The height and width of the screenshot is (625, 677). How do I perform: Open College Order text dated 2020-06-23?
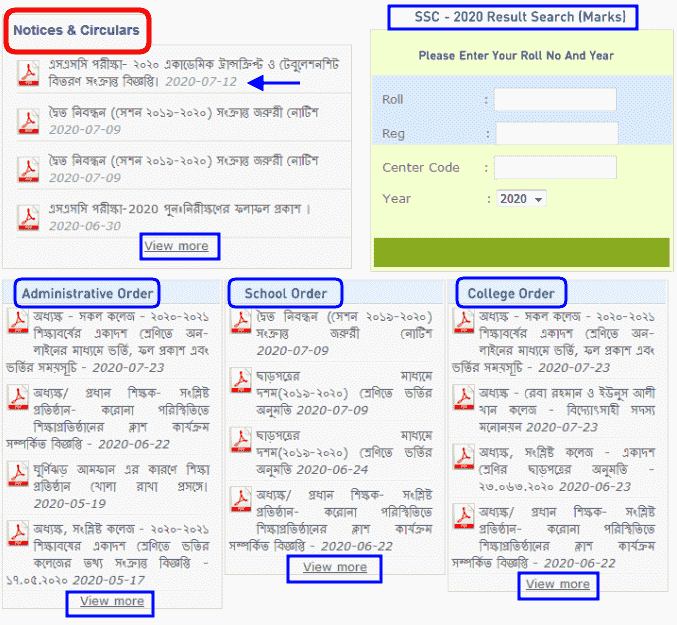pos(567,470)
